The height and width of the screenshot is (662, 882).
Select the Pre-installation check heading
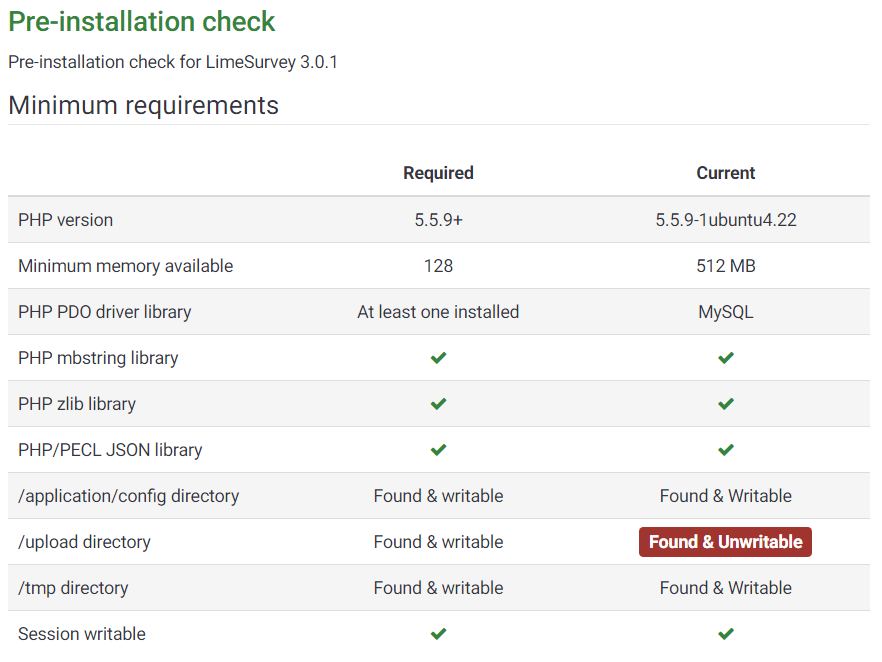(x=142, y=22)
